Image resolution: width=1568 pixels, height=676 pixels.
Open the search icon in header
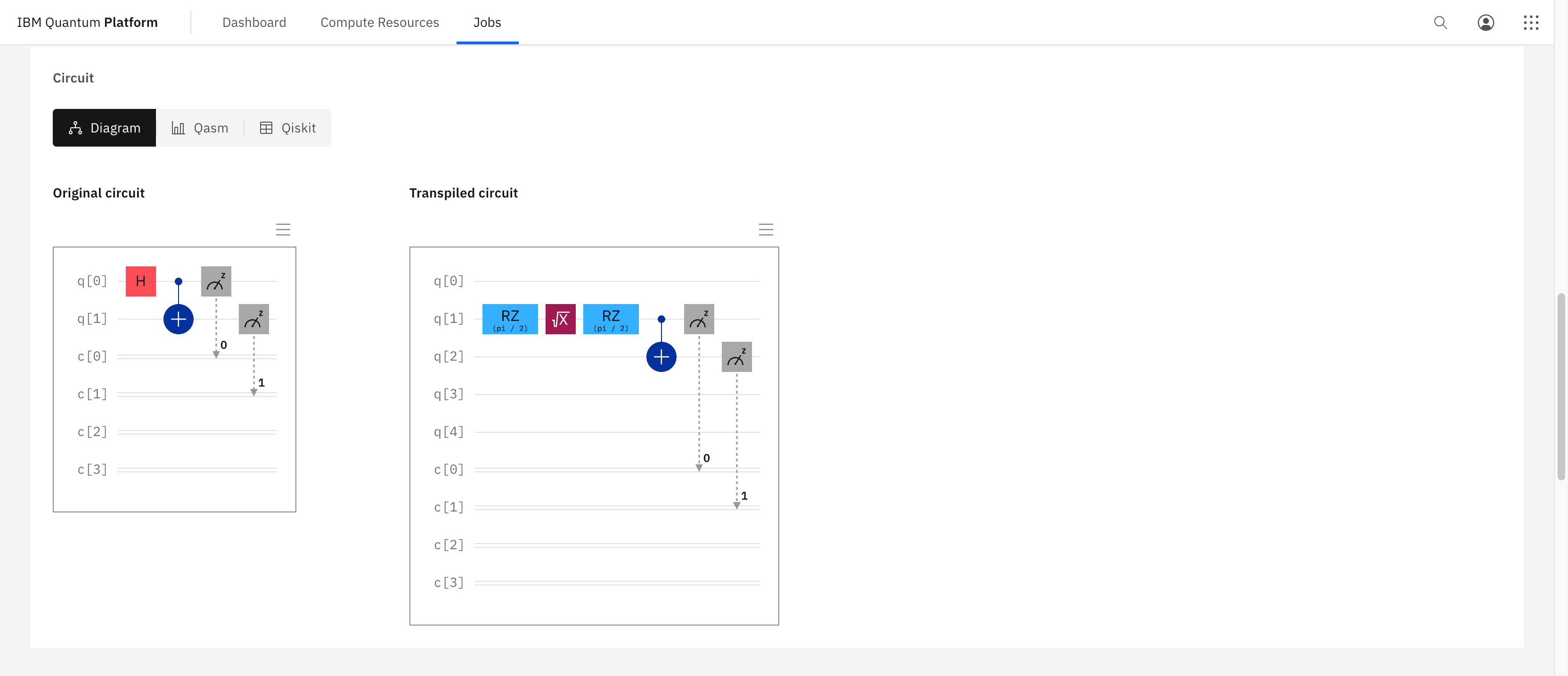pos(1440,23)
